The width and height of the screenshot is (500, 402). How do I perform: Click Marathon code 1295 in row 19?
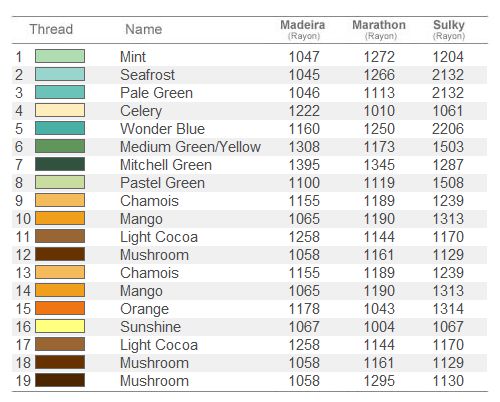[379, 381]
